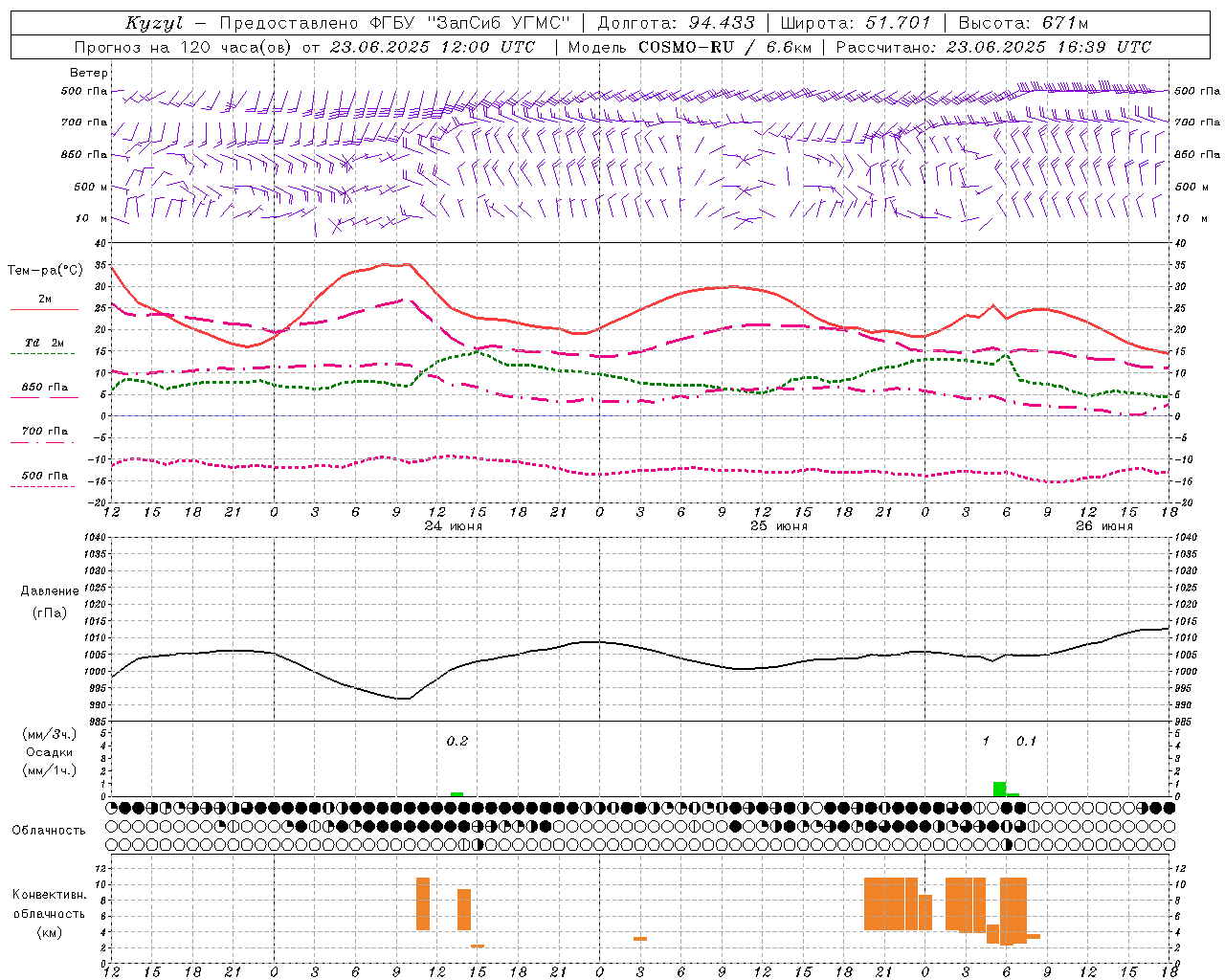This screenshot has height=980, width=1225.
Task: Click the '26 июня' date label
Action: pyautogui.click(x=1104, y=526)
